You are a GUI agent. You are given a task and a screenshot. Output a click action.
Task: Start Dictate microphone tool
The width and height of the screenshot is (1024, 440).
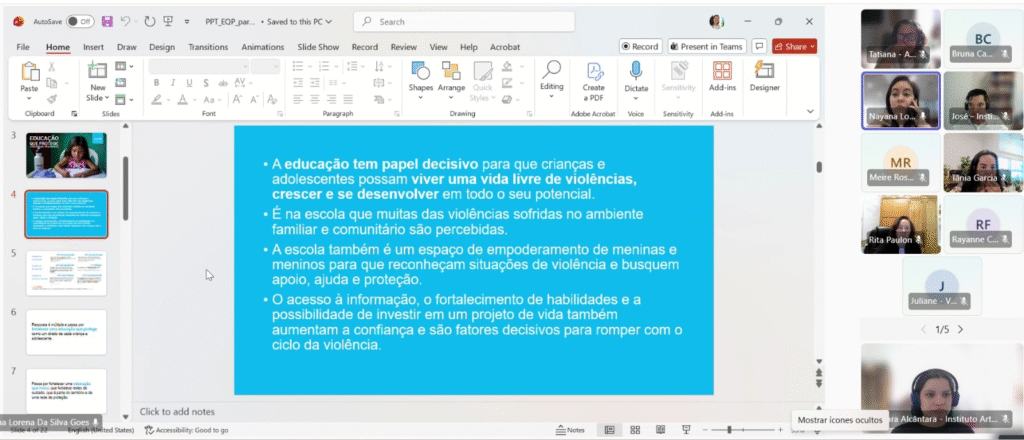tap(636, 75)
